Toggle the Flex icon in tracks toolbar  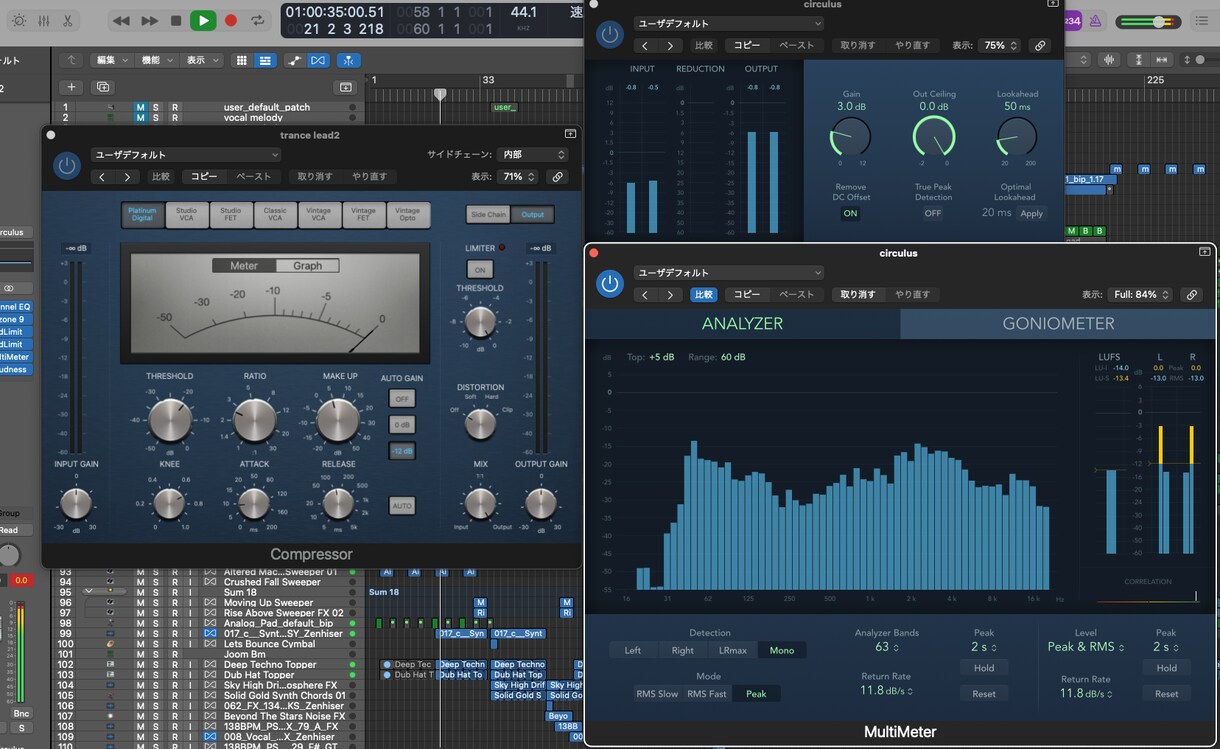[318, 60]
